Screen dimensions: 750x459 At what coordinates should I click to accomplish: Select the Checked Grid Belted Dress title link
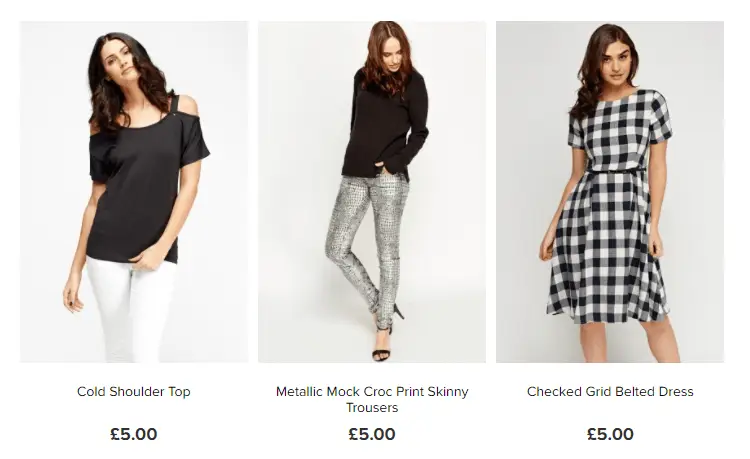610,391
